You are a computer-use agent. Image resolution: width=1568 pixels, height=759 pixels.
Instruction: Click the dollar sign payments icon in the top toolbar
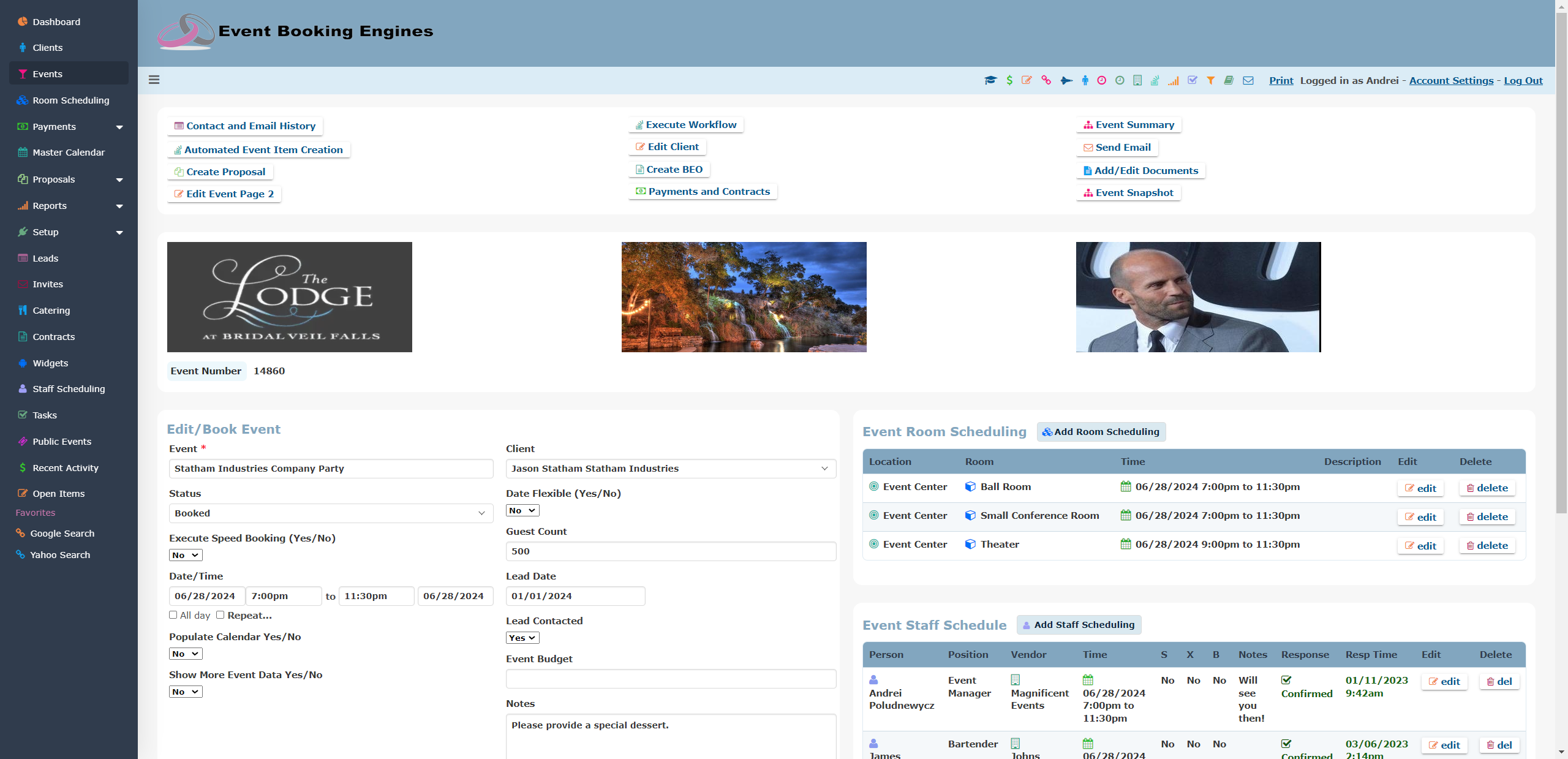point(1009,80)
